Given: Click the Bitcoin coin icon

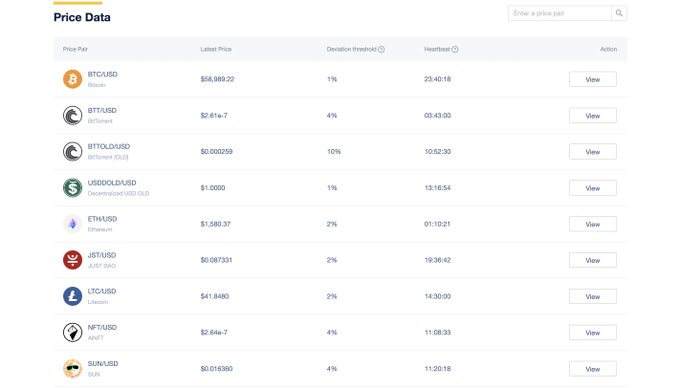Looking at the screenshot, I should pyautogui.click(x=72, y=79).
